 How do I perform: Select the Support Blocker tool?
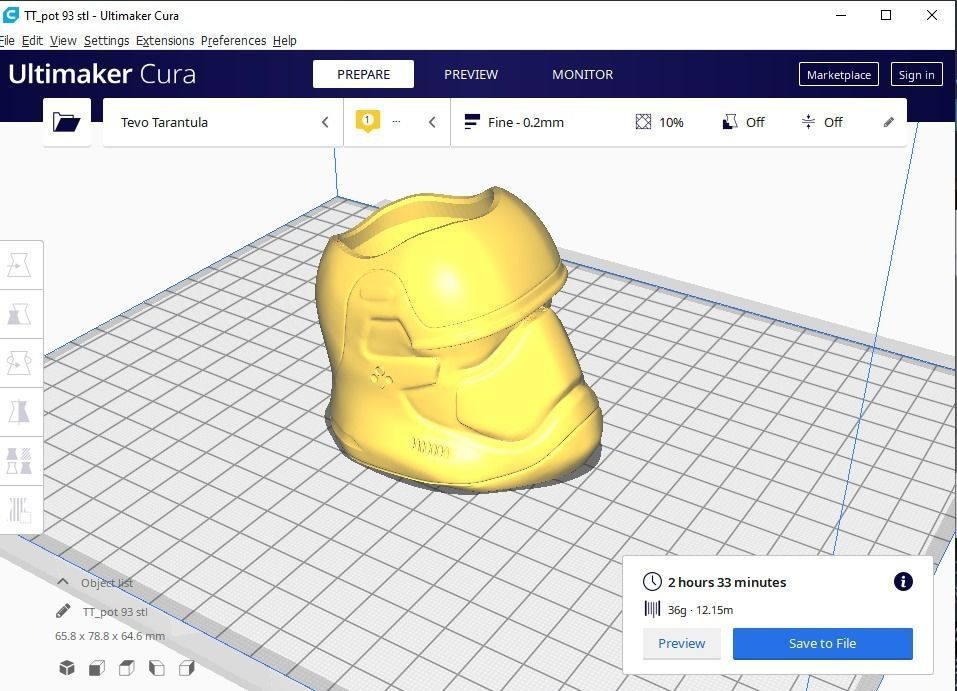pos(20,510)
